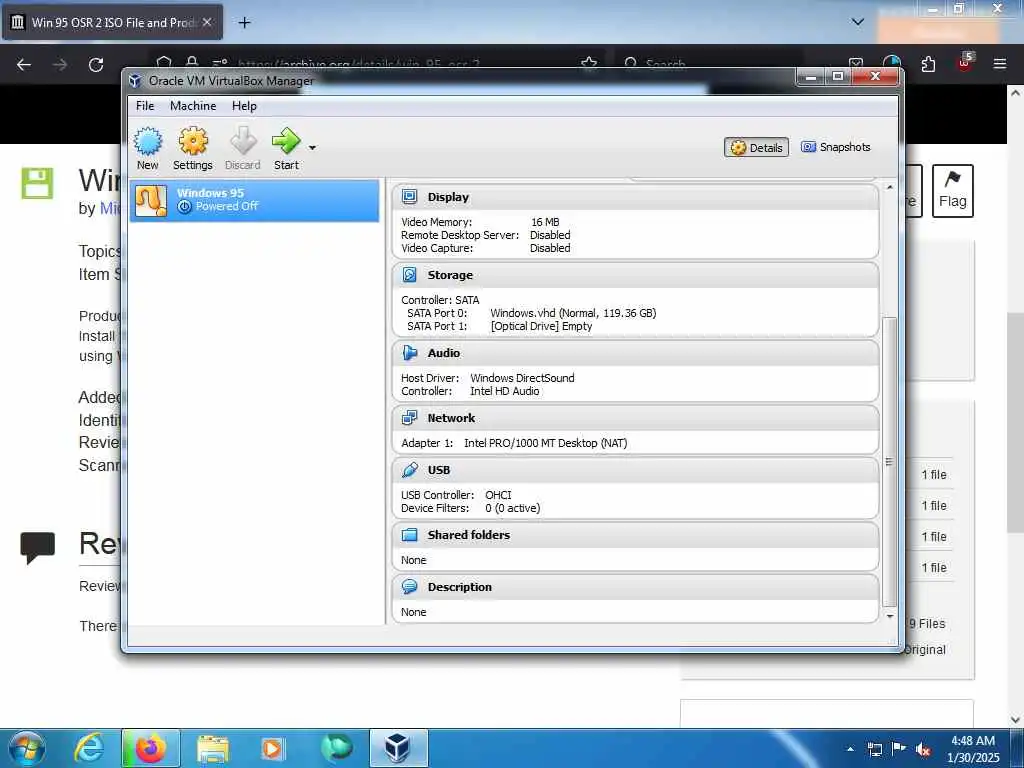Click the details pane scrollbar thumb

coord(889,461)
